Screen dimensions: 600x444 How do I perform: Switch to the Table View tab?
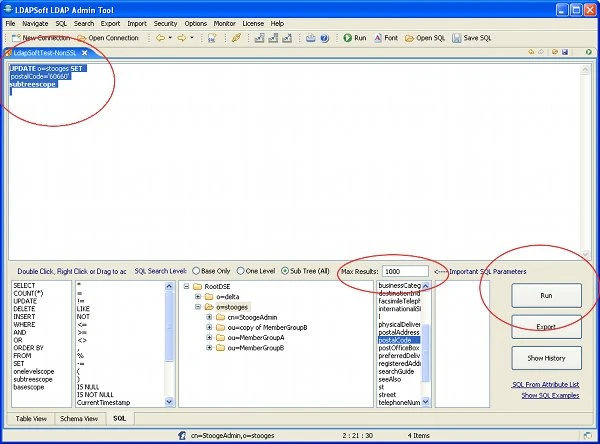tap(31, 419)
